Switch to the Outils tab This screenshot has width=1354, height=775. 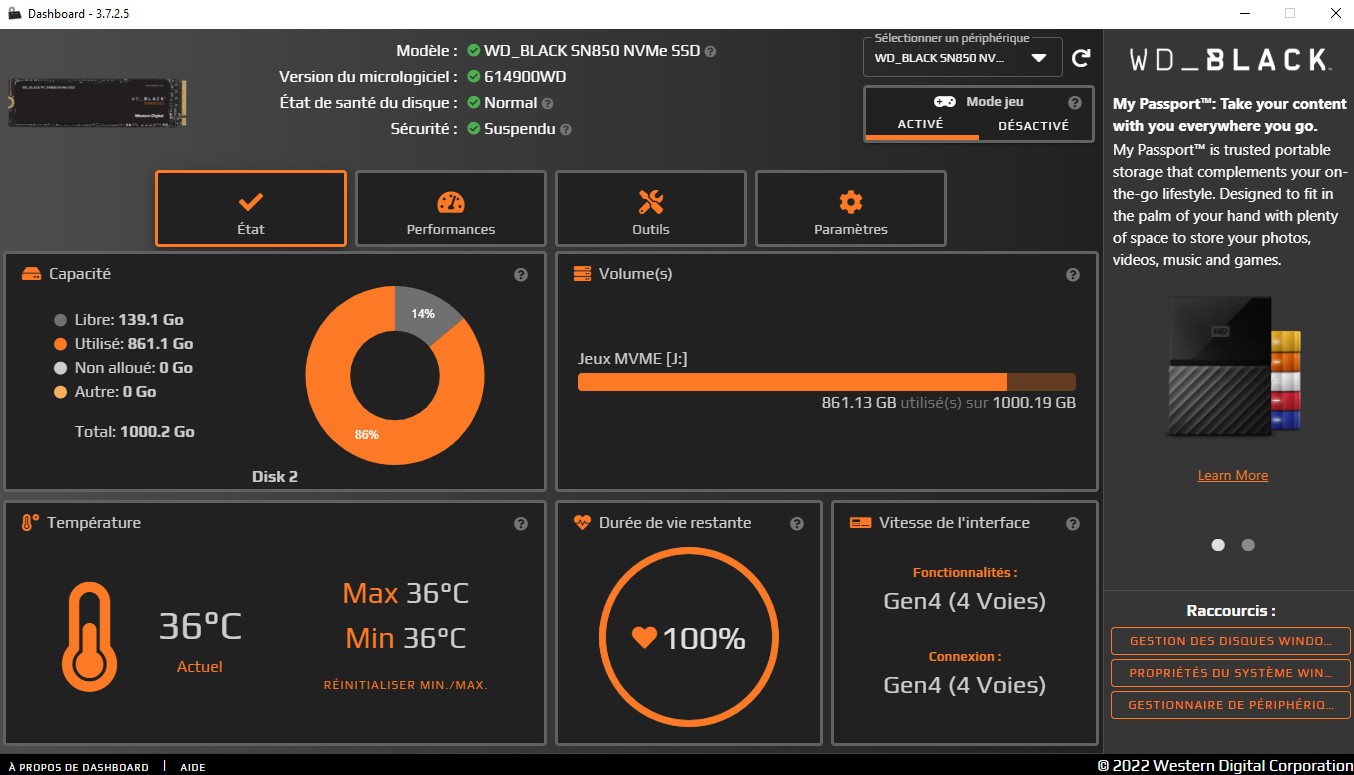651,209
